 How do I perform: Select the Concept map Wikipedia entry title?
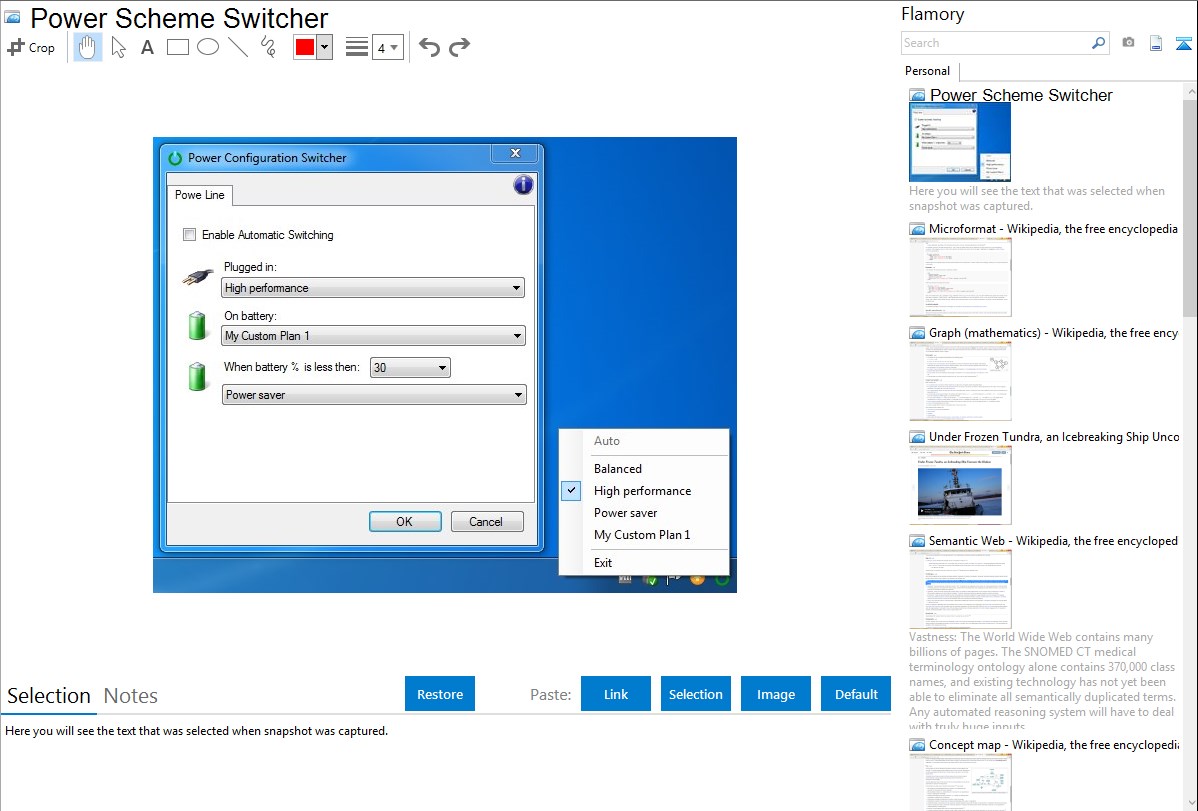pyautogui.click(x=1053, y=745)
